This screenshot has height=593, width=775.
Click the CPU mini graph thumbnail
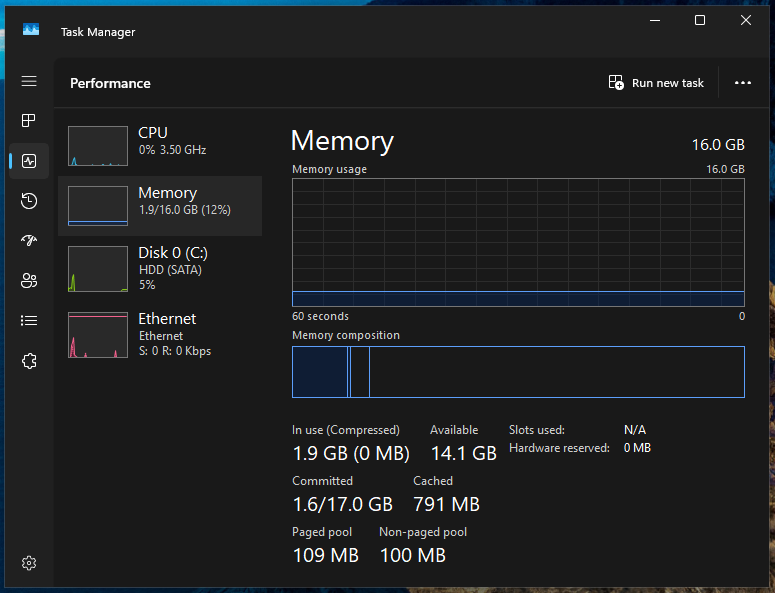[x=98, y=146]
